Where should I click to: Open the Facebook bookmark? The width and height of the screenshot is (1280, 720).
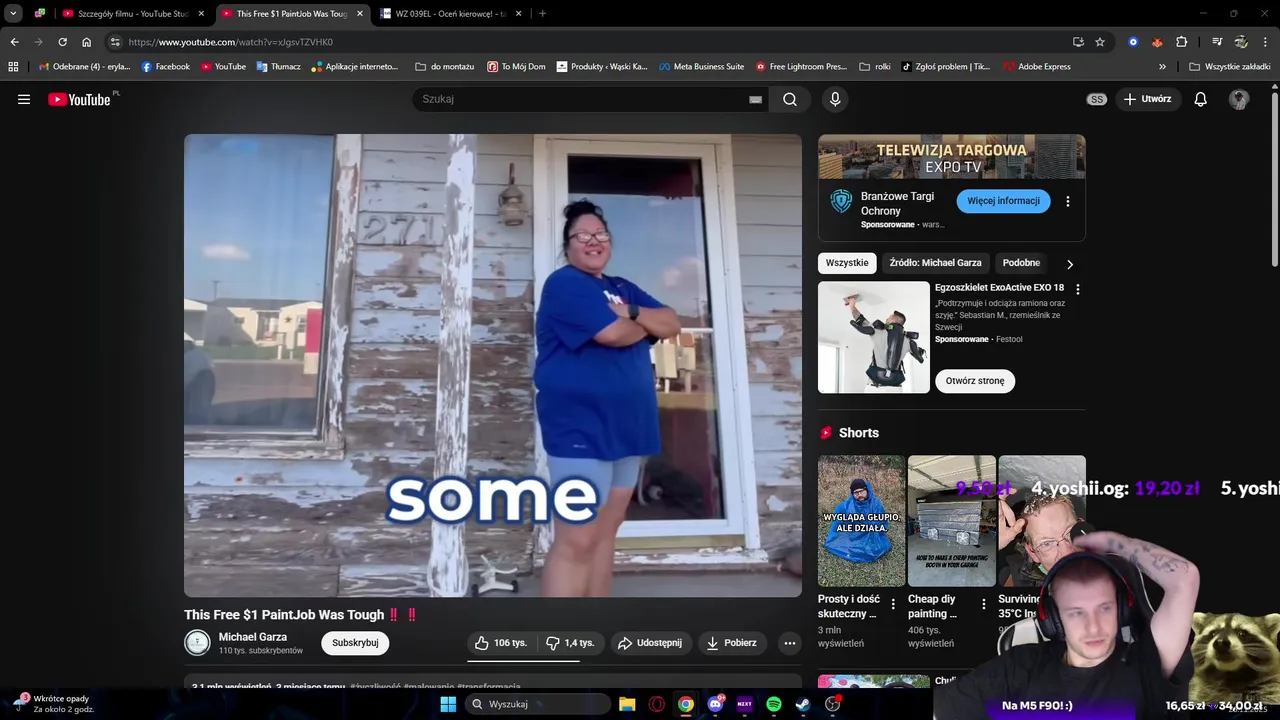(166, 67)
